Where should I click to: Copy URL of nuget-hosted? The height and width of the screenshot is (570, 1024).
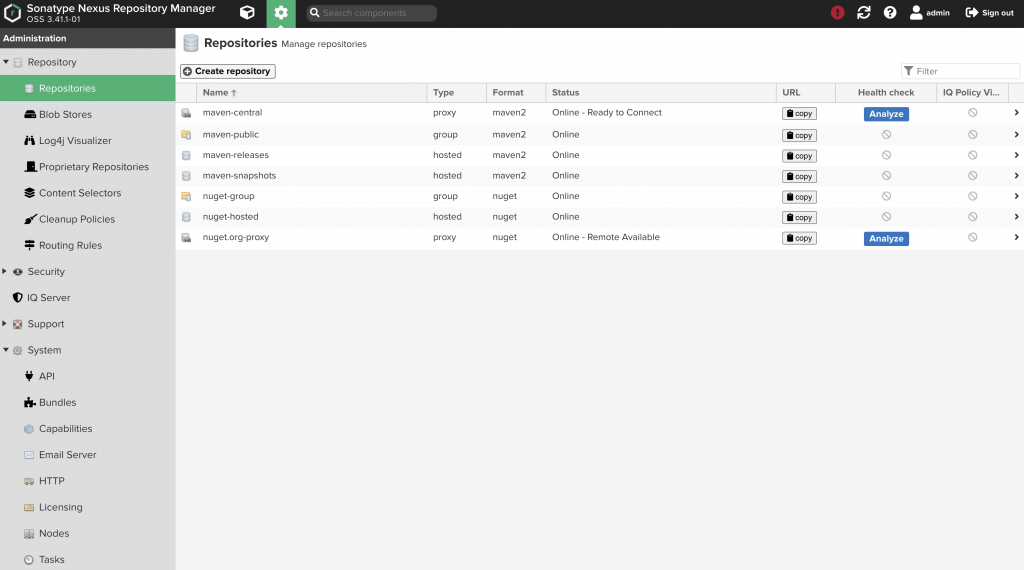point(799,218)
